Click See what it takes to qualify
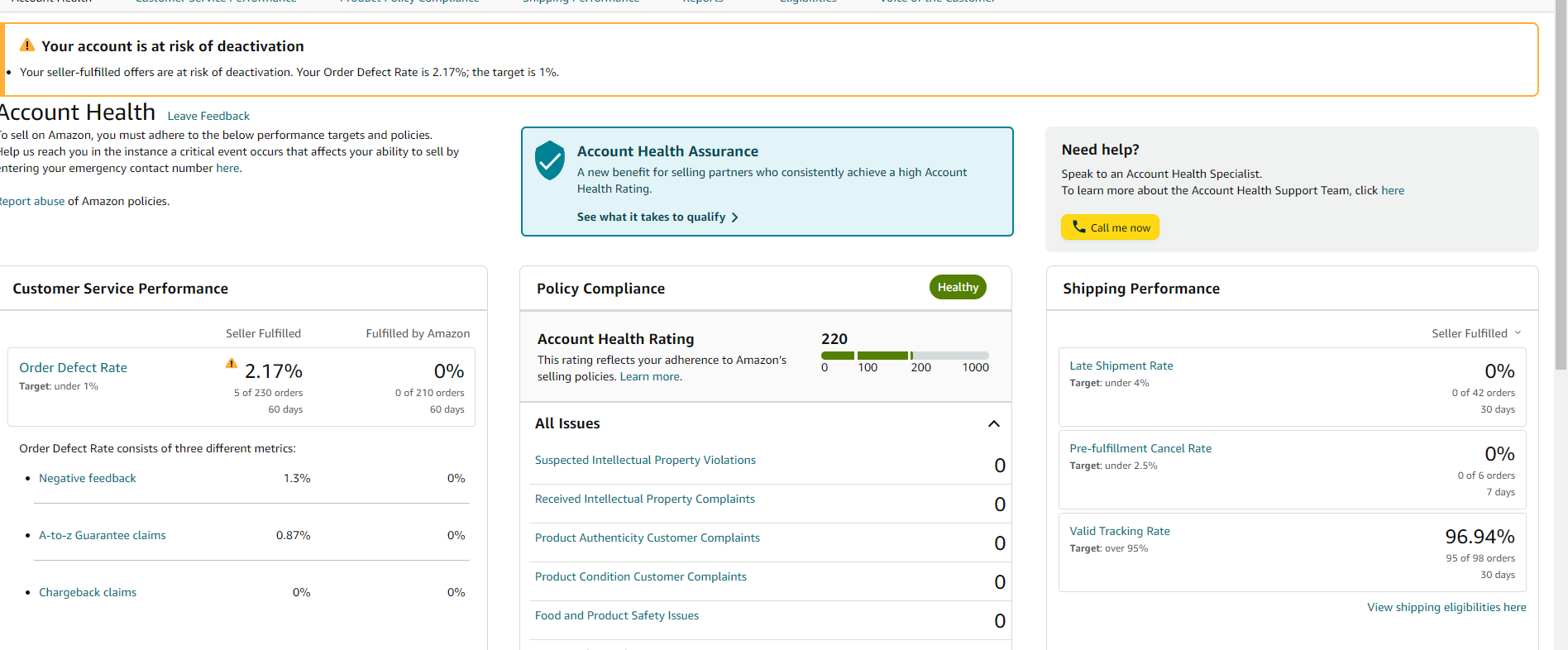The image size is (1568, 650). click(657, 217)
